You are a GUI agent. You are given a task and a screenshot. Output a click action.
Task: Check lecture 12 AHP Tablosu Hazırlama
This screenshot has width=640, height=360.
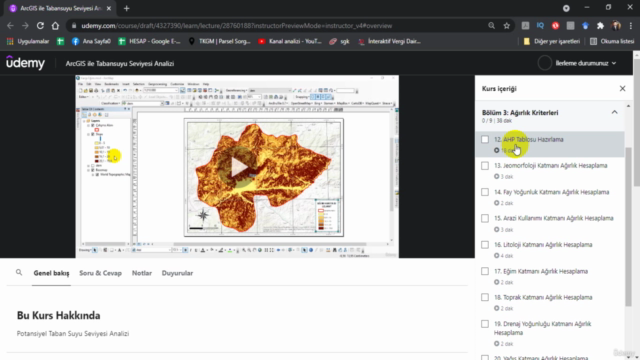pyautogui.click(x=485, y=140)
